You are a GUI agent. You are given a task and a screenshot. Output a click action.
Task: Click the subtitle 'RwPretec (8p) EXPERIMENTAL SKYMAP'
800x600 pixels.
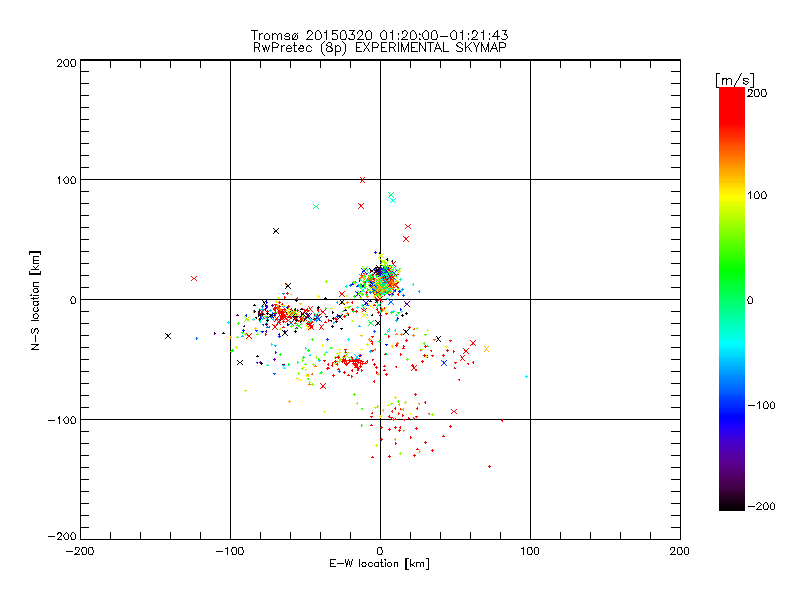[380, 48]
